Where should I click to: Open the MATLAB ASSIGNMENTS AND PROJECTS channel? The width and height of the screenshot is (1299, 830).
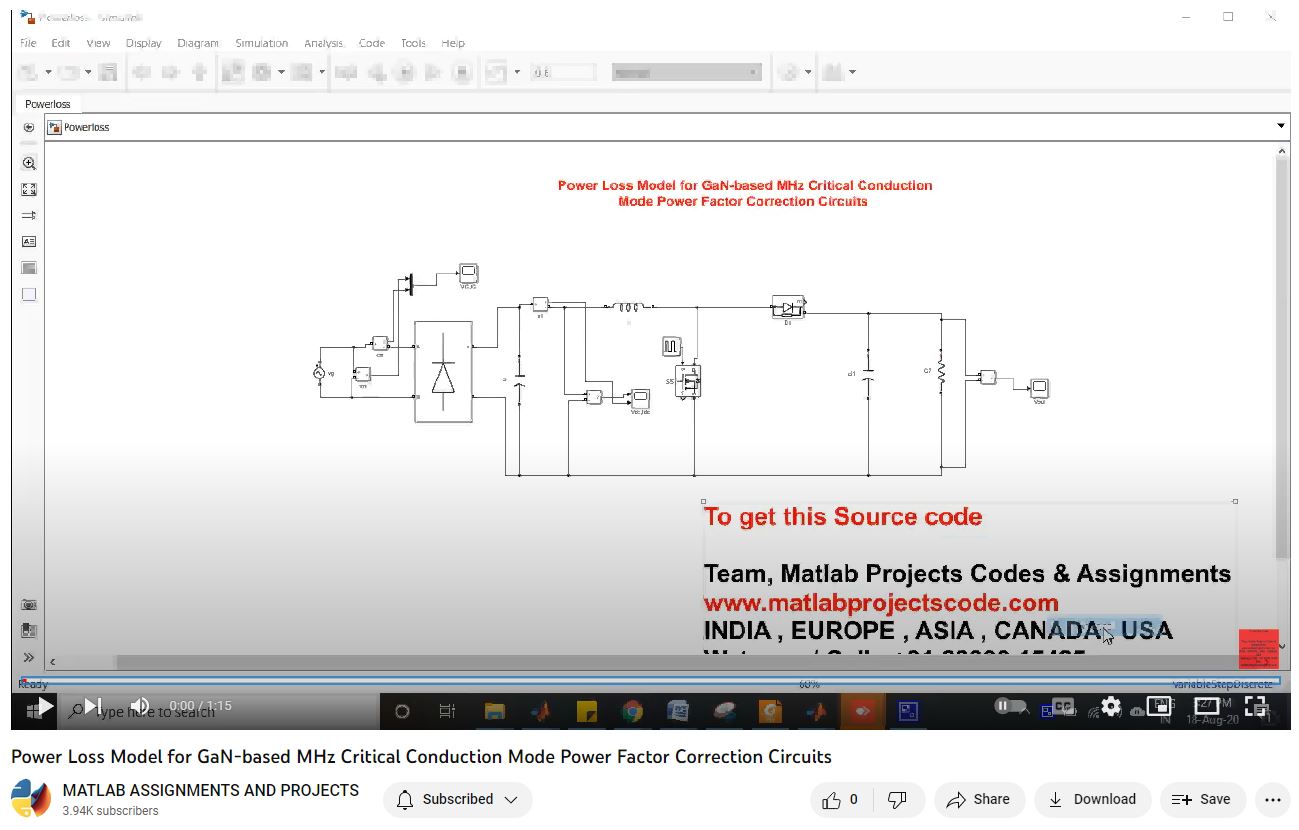point(210,790)
